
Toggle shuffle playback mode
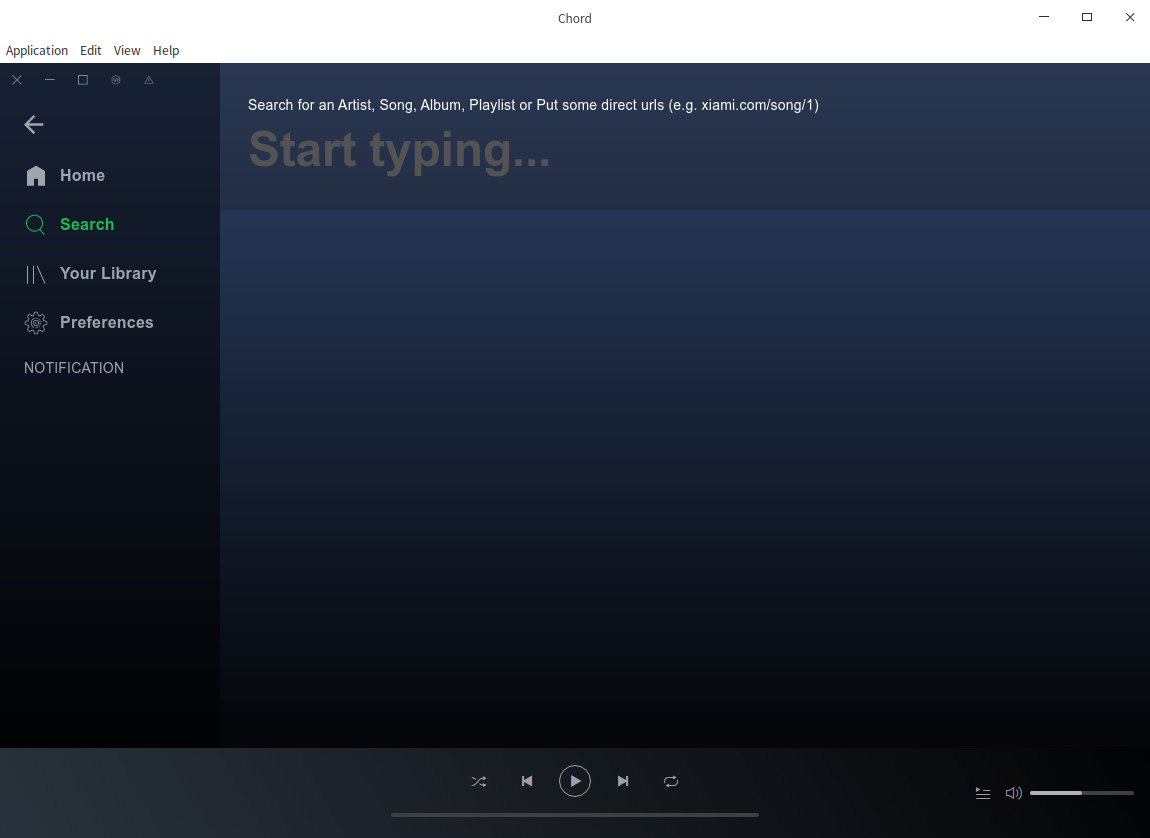point(479,781)
